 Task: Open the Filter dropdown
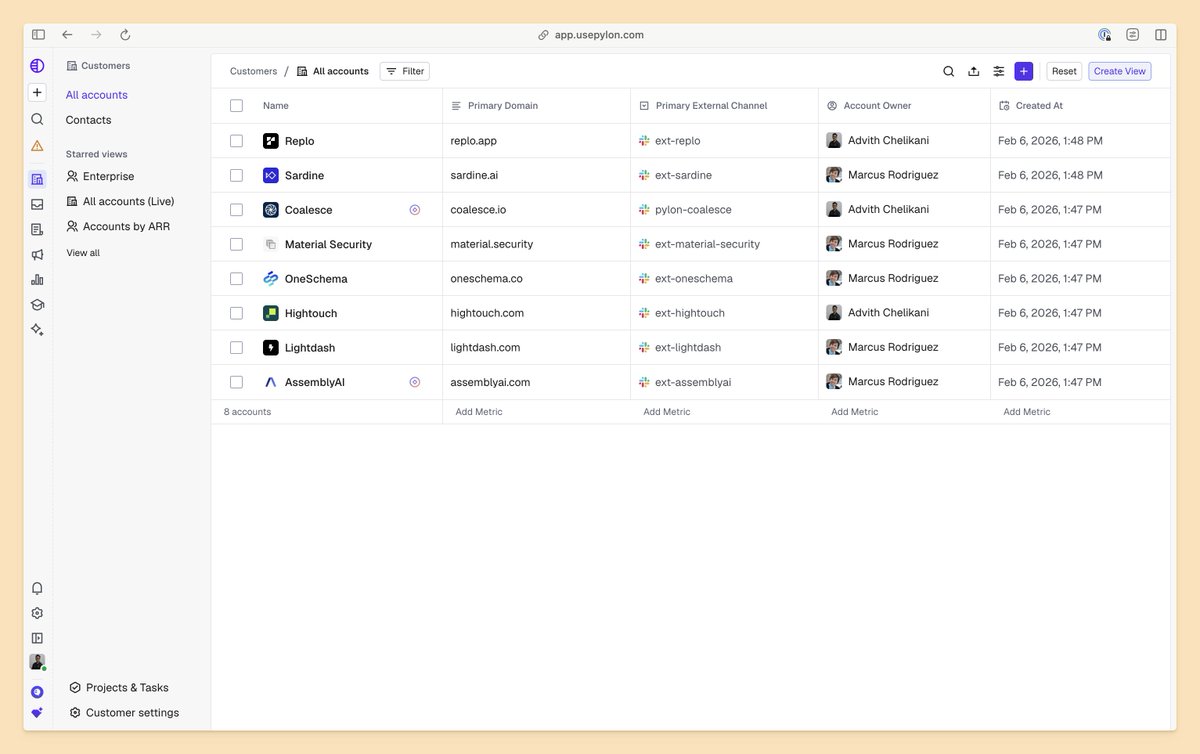click(x=404, y=71)
